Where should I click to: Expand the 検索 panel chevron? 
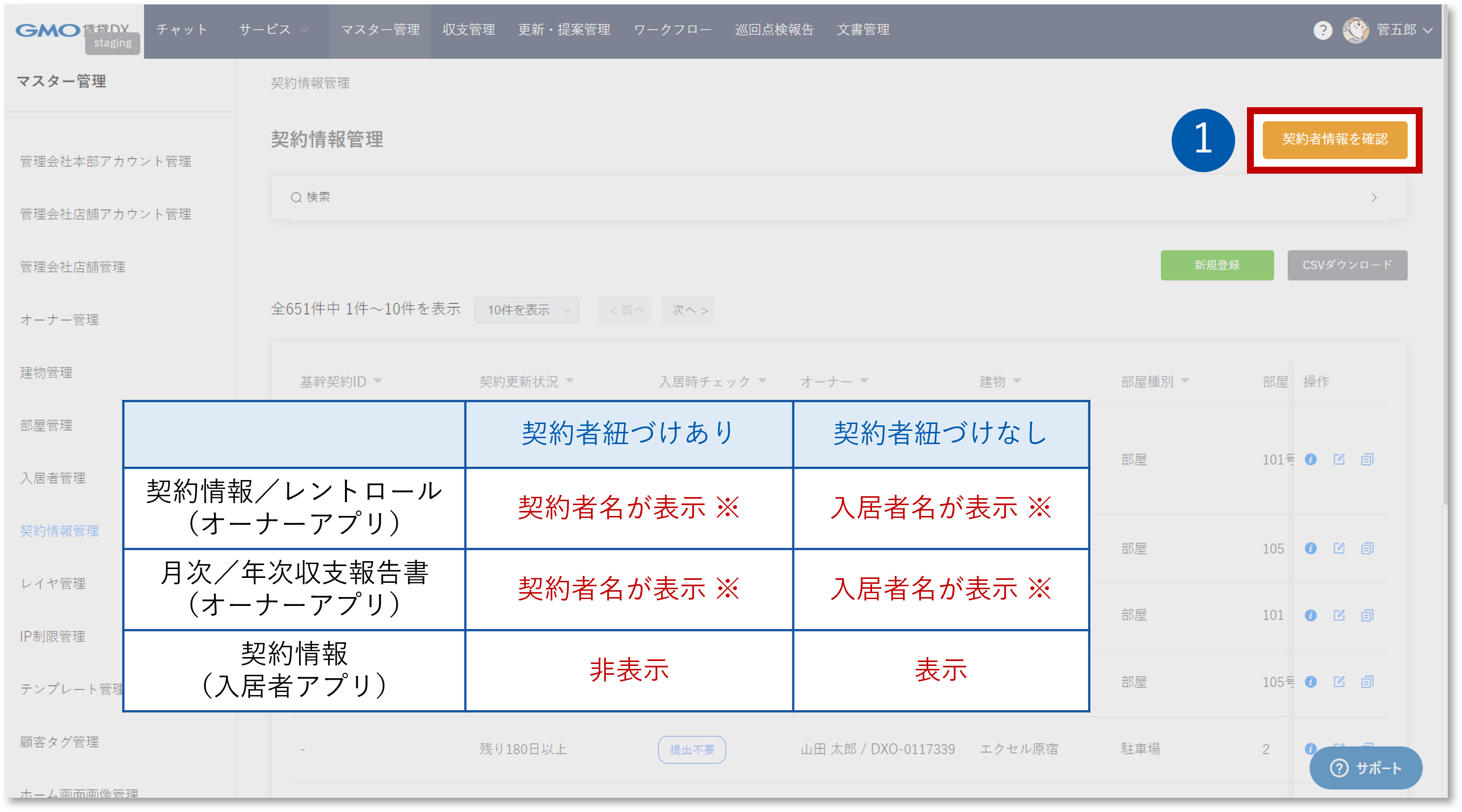click(1373, 198)
